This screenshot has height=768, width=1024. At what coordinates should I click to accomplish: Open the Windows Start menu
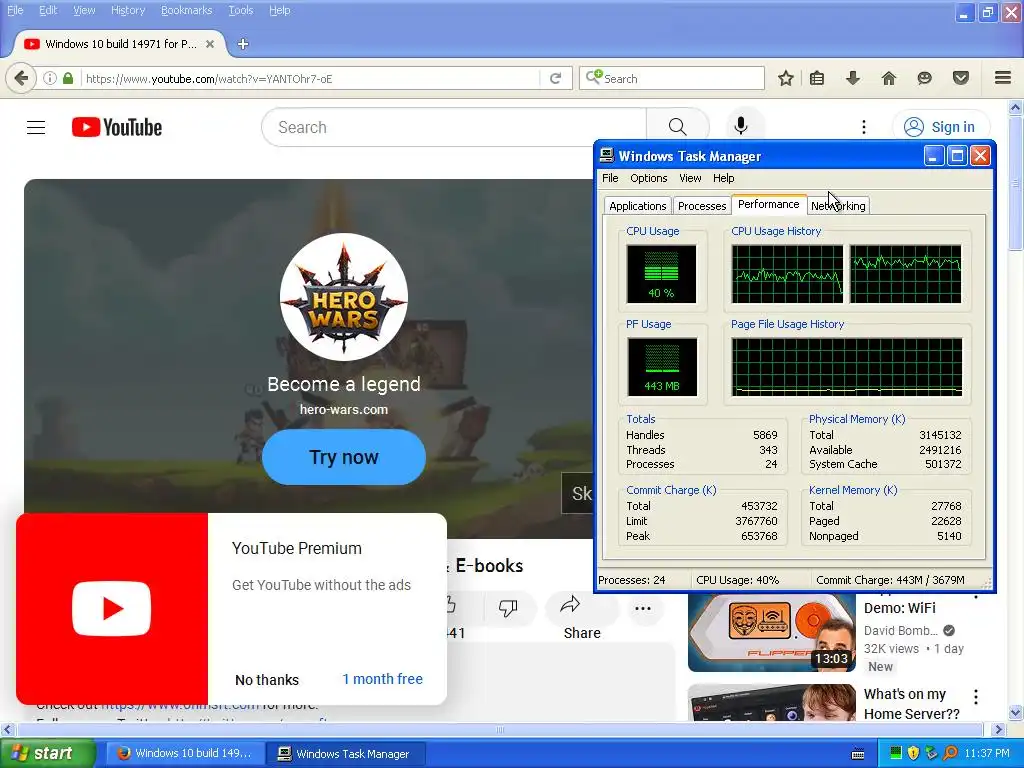point(47,753)
